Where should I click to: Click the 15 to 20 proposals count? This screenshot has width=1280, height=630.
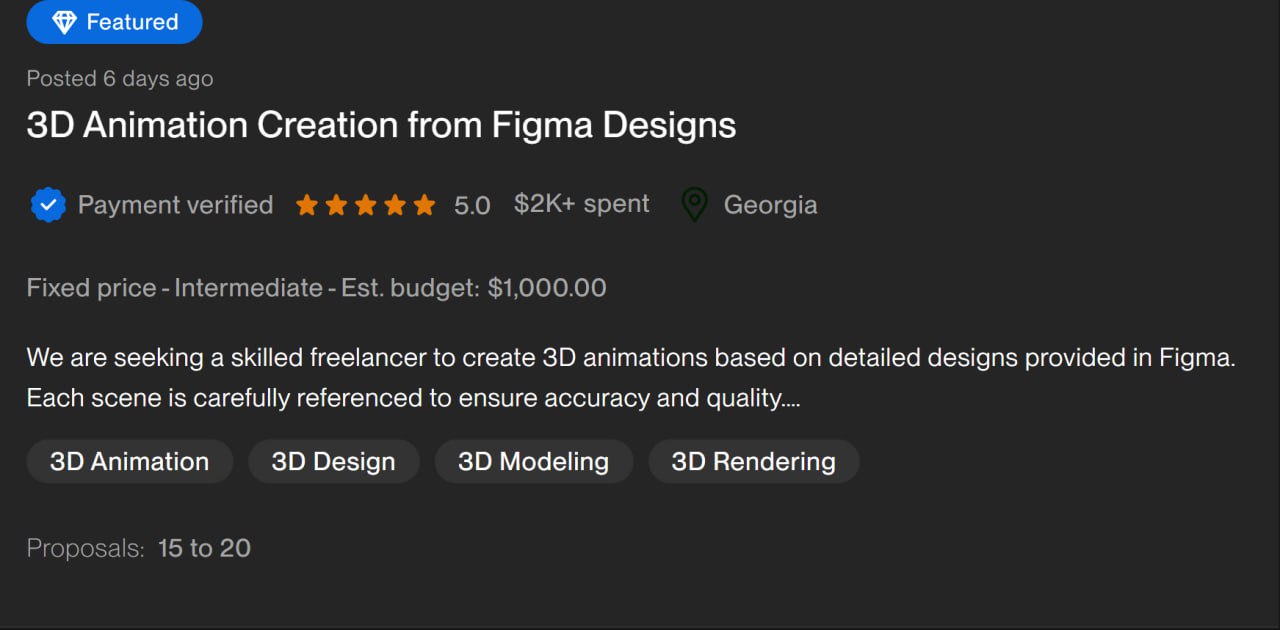point(204,548)
